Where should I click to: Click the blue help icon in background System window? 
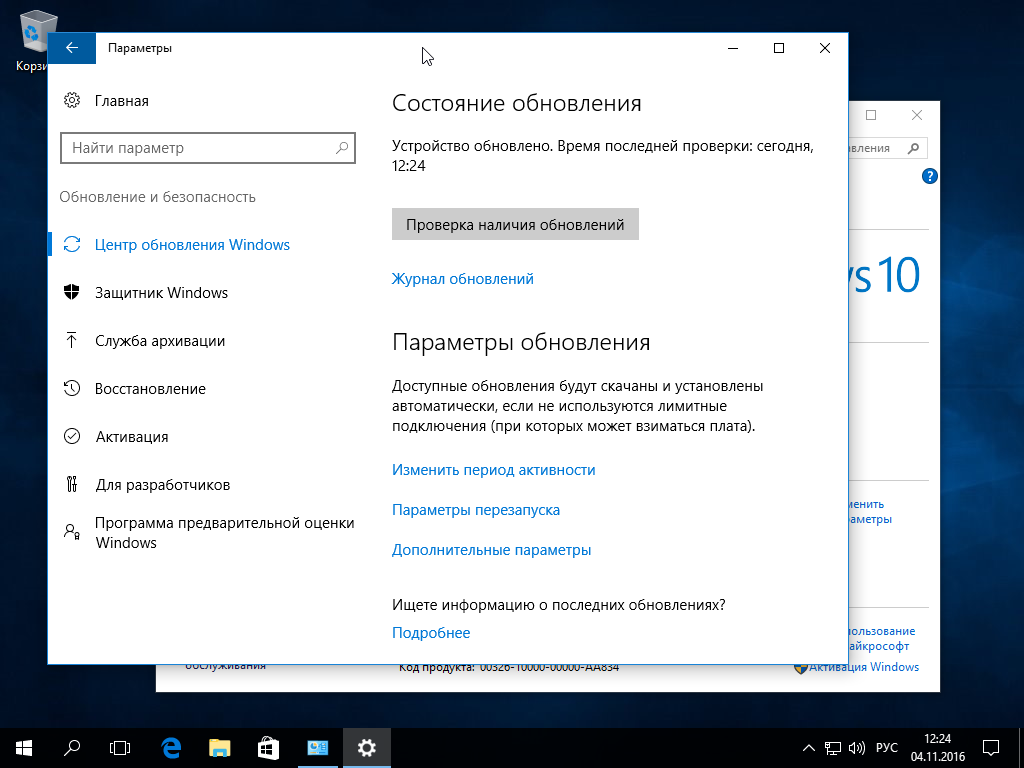pyautogui.click(x=929, y=176)
